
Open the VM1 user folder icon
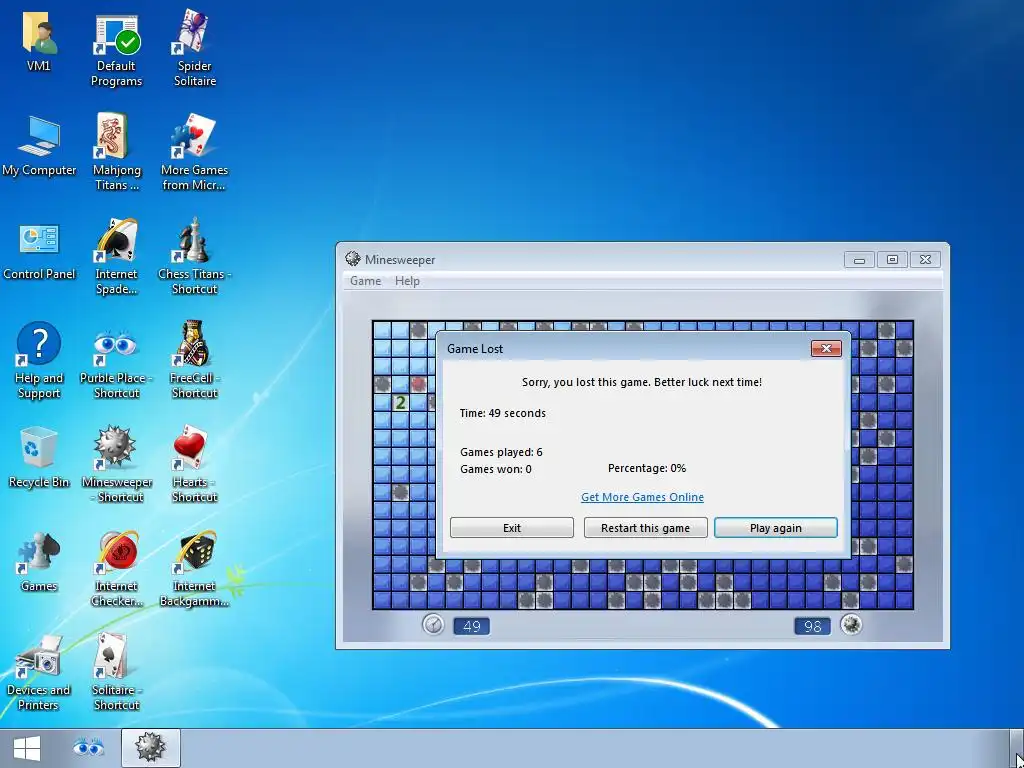coord(39,40)
